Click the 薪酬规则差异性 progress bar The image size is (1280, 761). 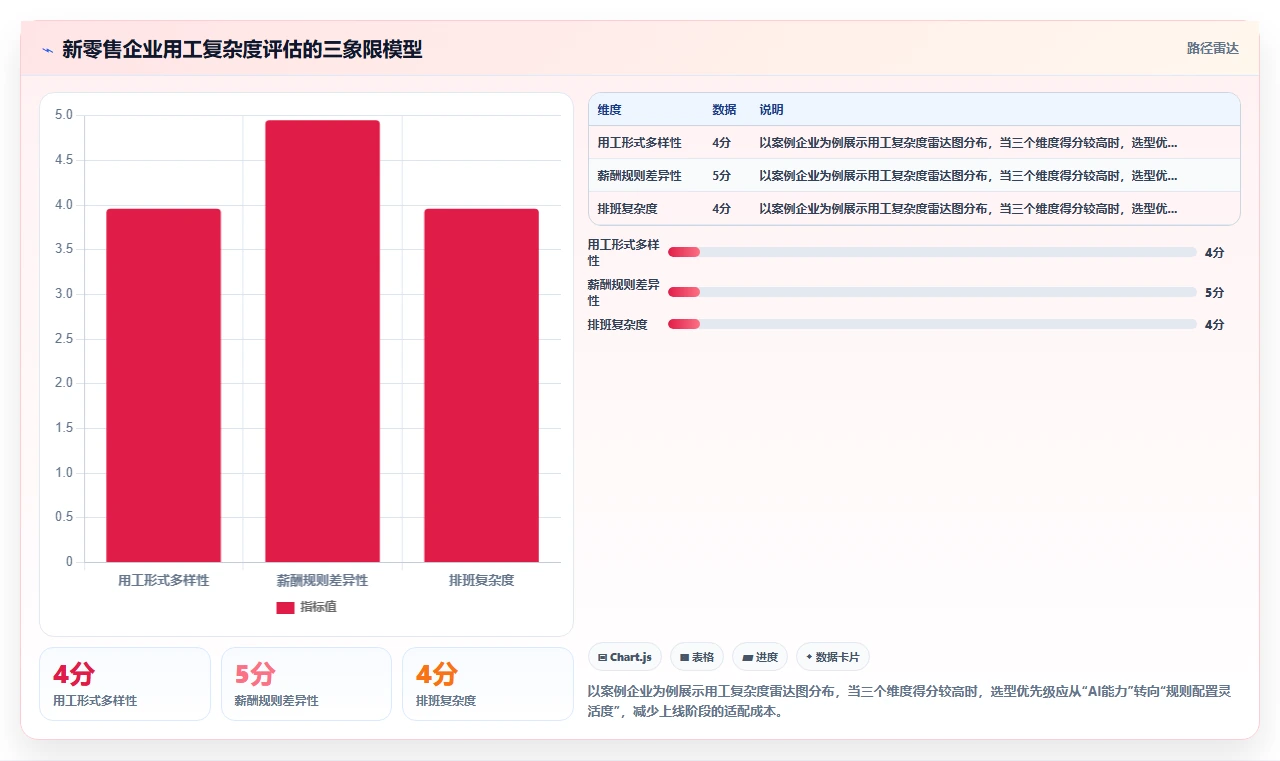coord(932,292)
